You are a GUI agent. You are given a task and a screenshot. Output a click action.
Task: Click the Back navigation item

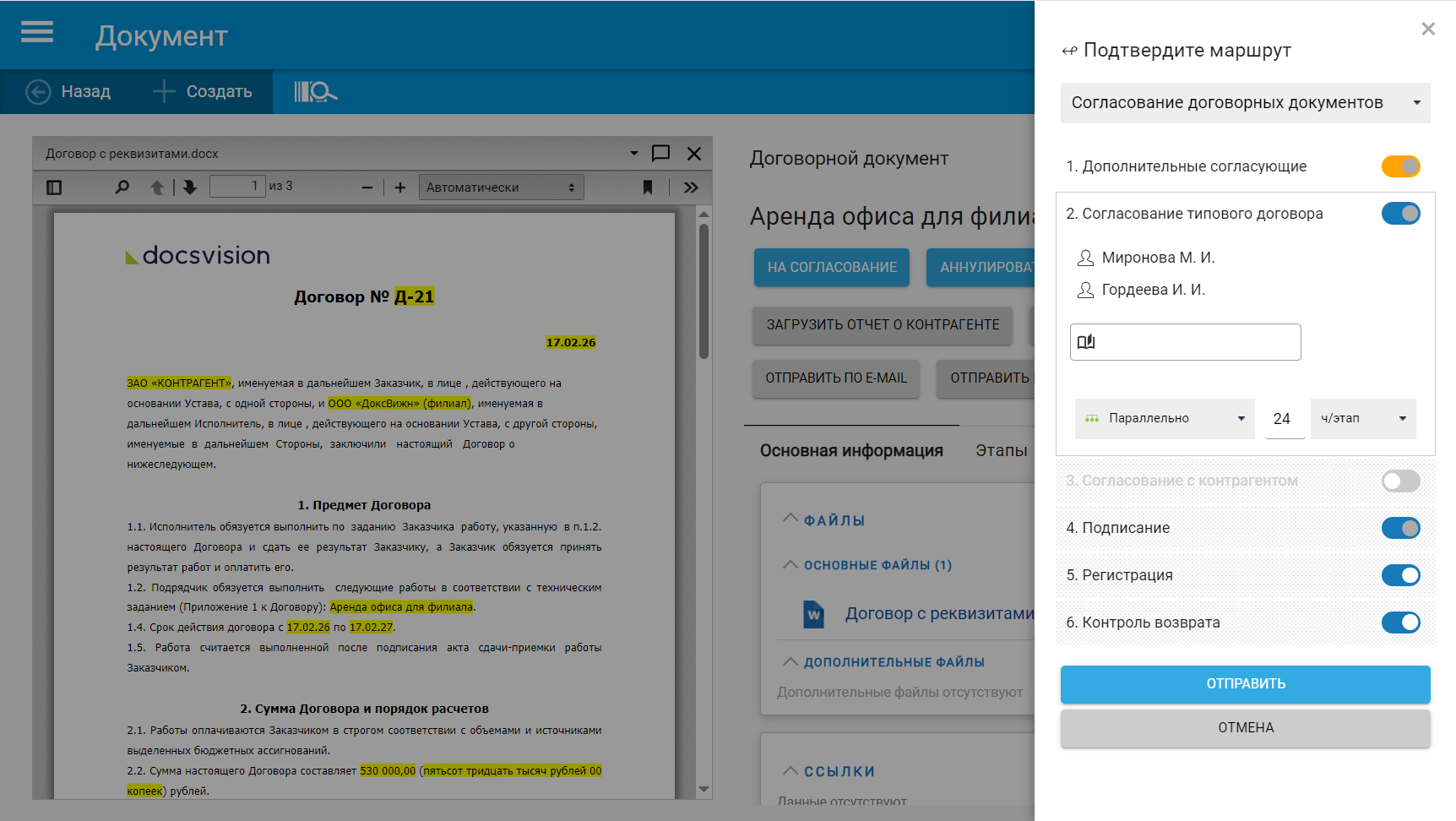(x=69, y=91)
